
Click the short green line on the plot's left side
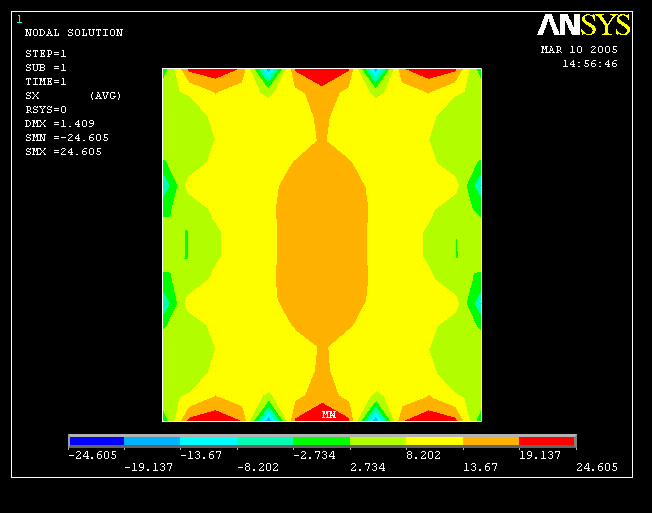(186, 244)
